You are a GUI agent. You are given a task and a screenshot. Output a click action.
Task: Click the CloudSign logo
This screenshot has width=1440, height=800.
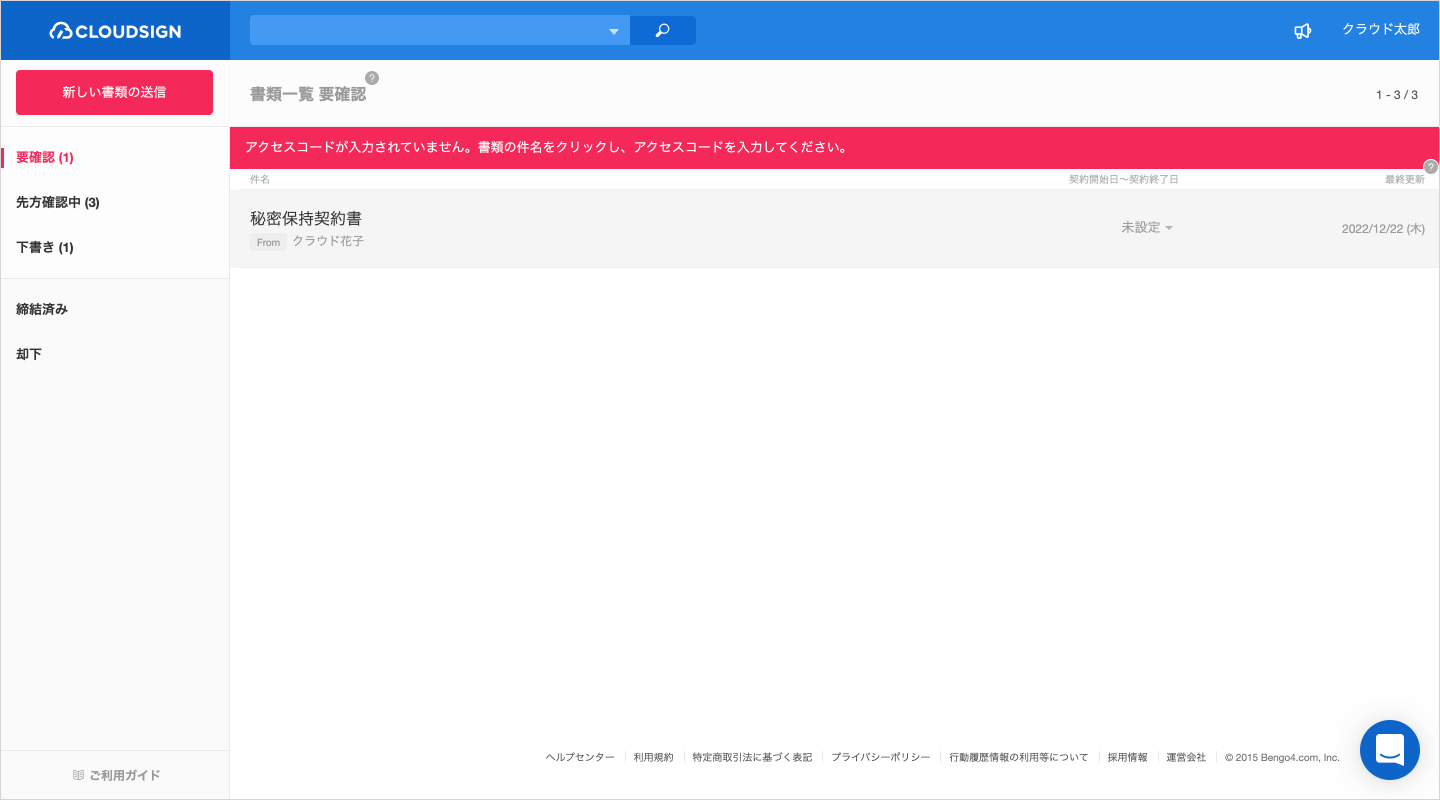[x=115, y=31]
